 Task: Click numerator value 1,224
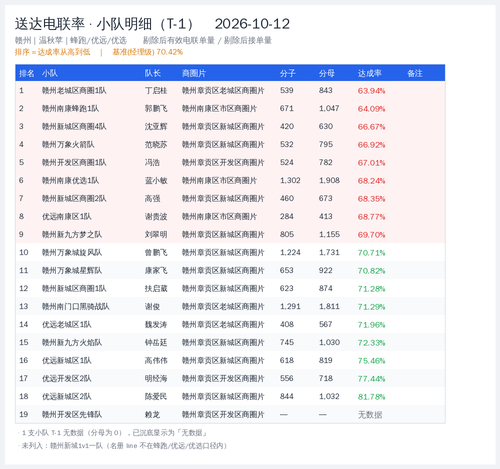pyautogui.click(x=290, y=252)
